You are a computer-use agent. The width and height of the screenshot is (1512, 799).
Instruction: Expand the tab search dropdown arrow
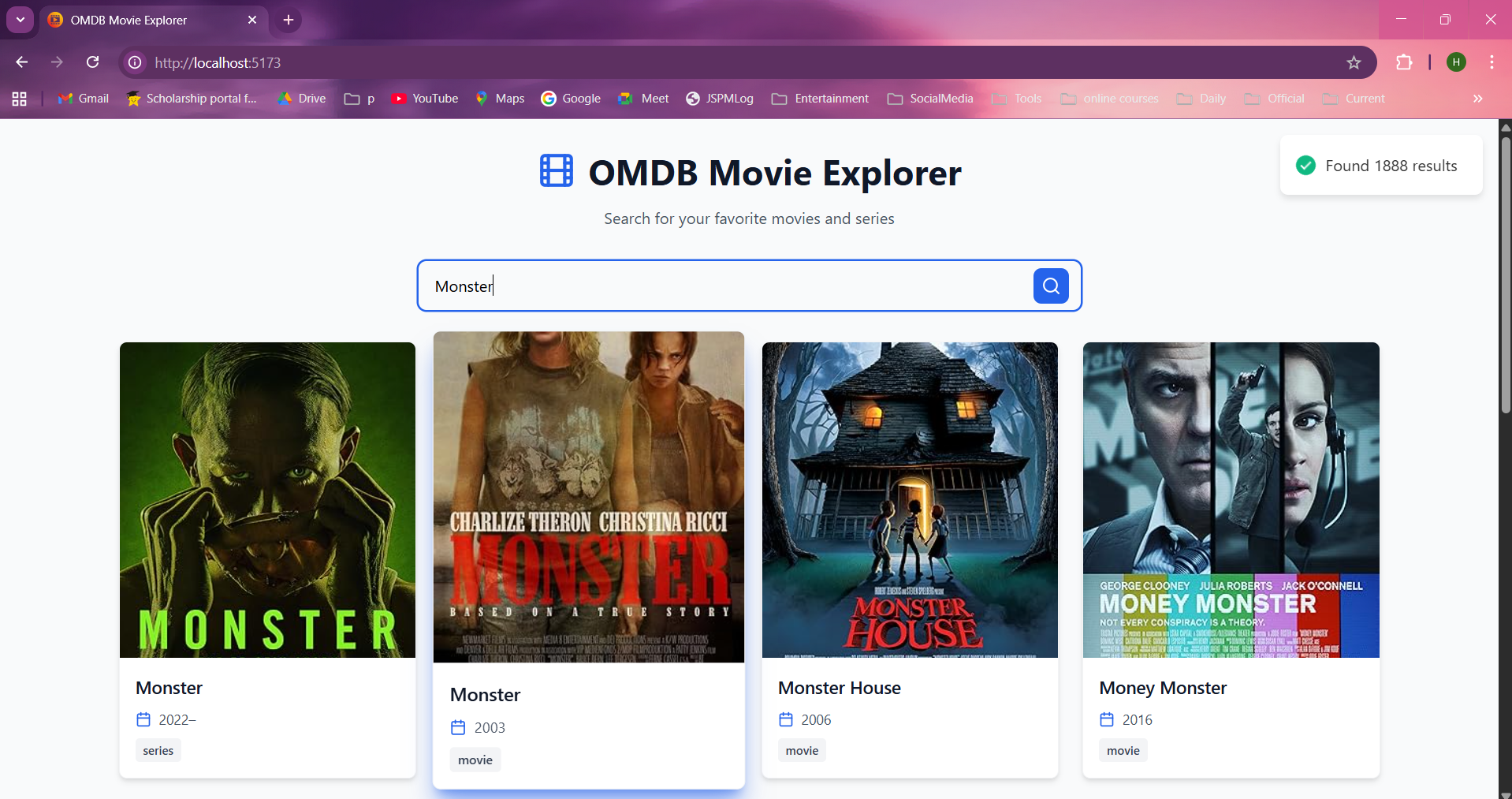click(20, 20)
